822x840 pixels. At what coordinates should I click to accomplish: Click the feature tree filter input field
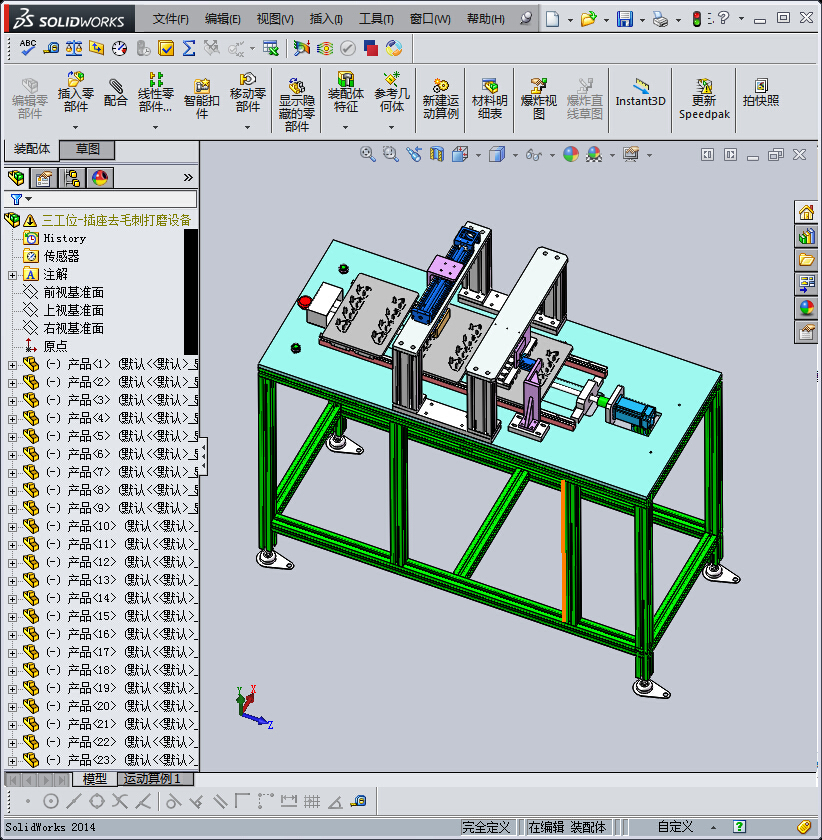tap(116, 199)
